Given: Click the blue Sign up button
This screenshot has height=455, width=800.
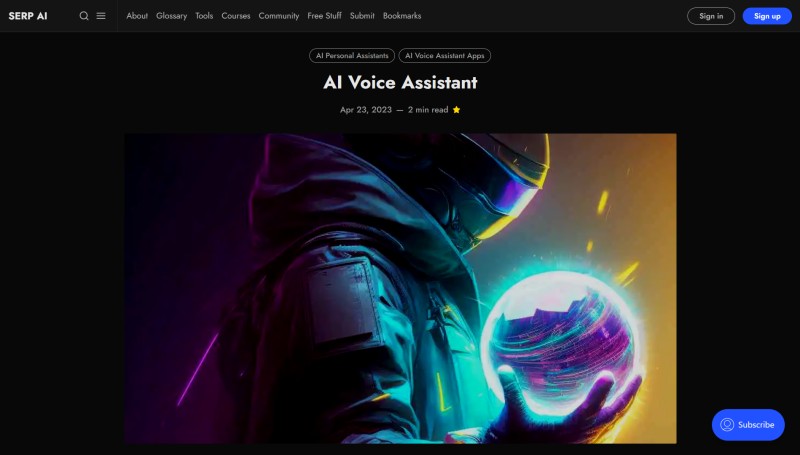Looking at the screenshot, I should pyautogui.click(x=767, y=16).
